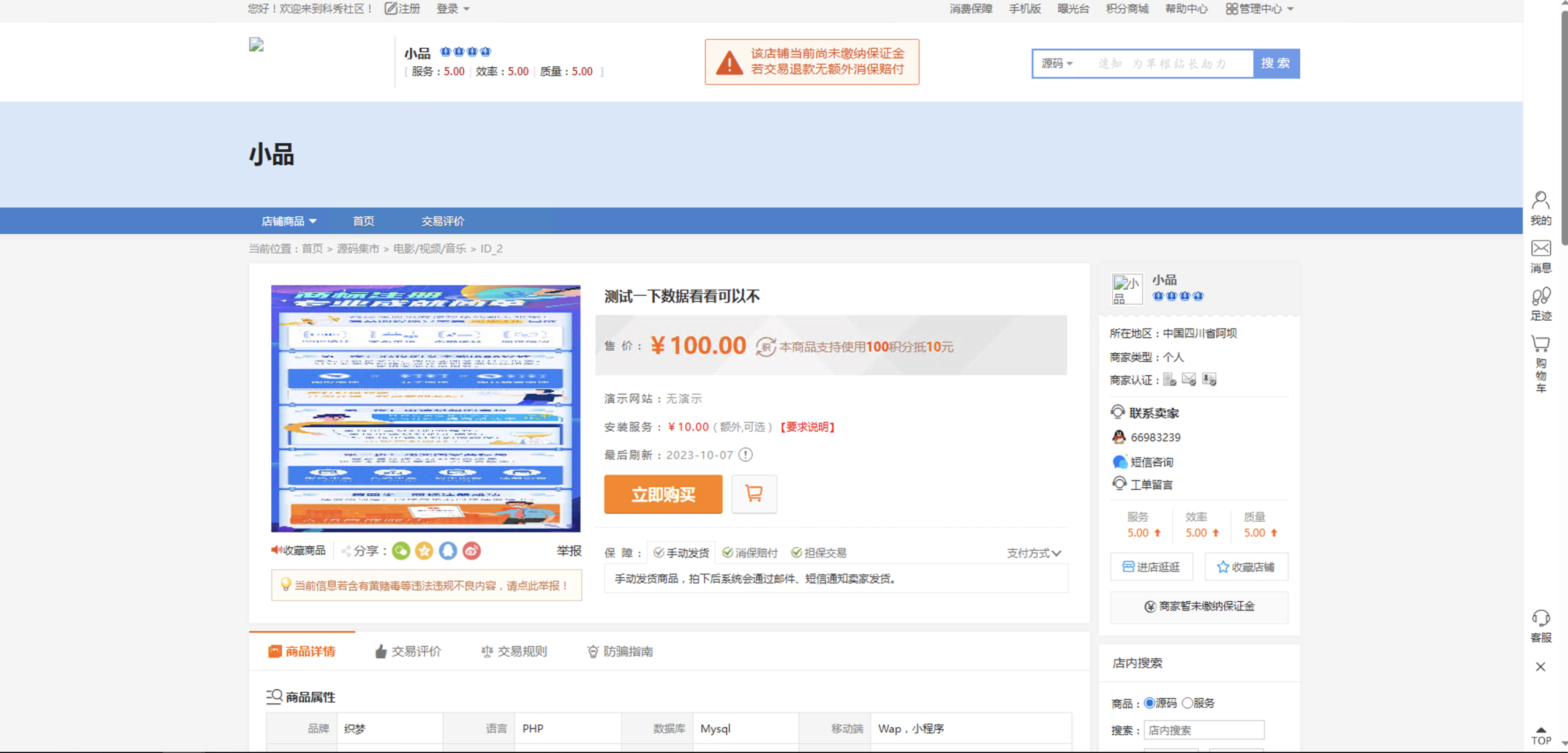
Task: Switch to the 防骗指南 tab
Action: [x=620, y=651]
